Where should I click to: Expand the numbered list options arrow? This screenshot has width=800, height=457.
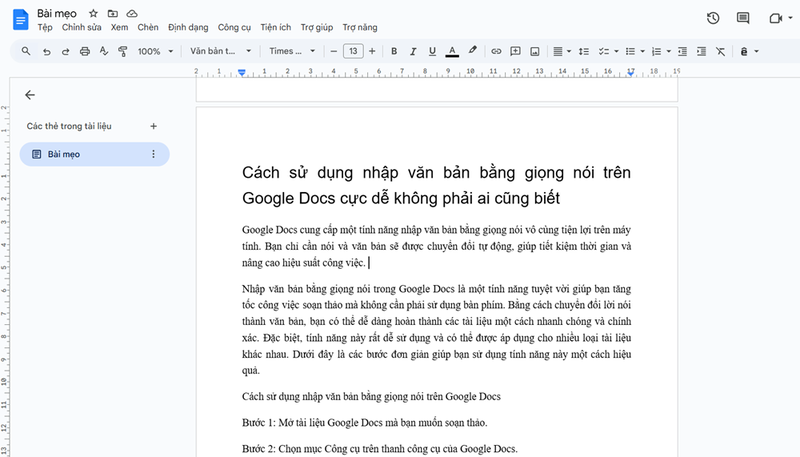(x=668, y=51)
